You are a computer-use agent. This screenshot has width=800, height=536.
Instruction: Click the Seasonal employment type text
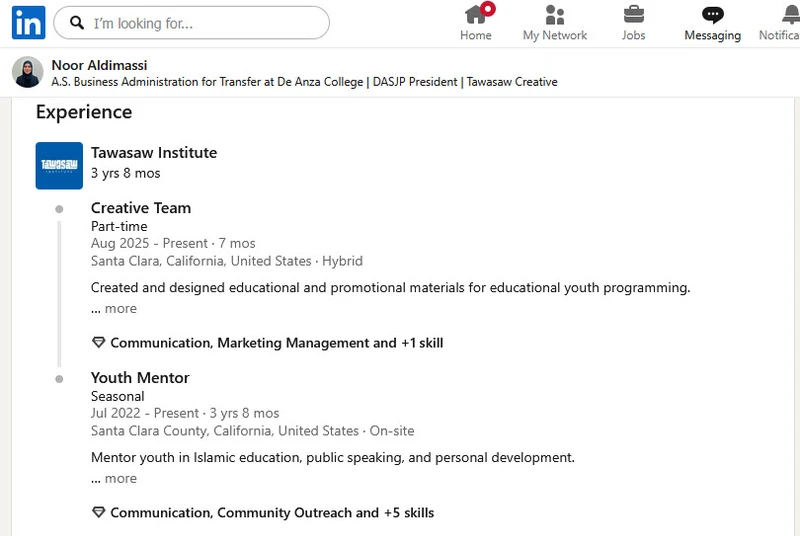point(117,396)
